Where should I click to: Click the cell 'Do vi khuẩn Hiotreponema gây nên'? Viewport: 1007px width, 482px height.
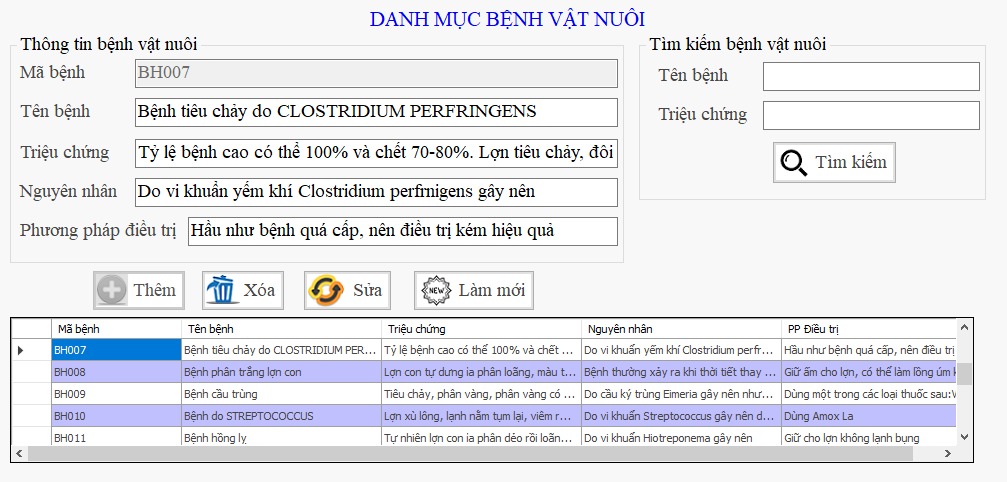coord(681,437)
